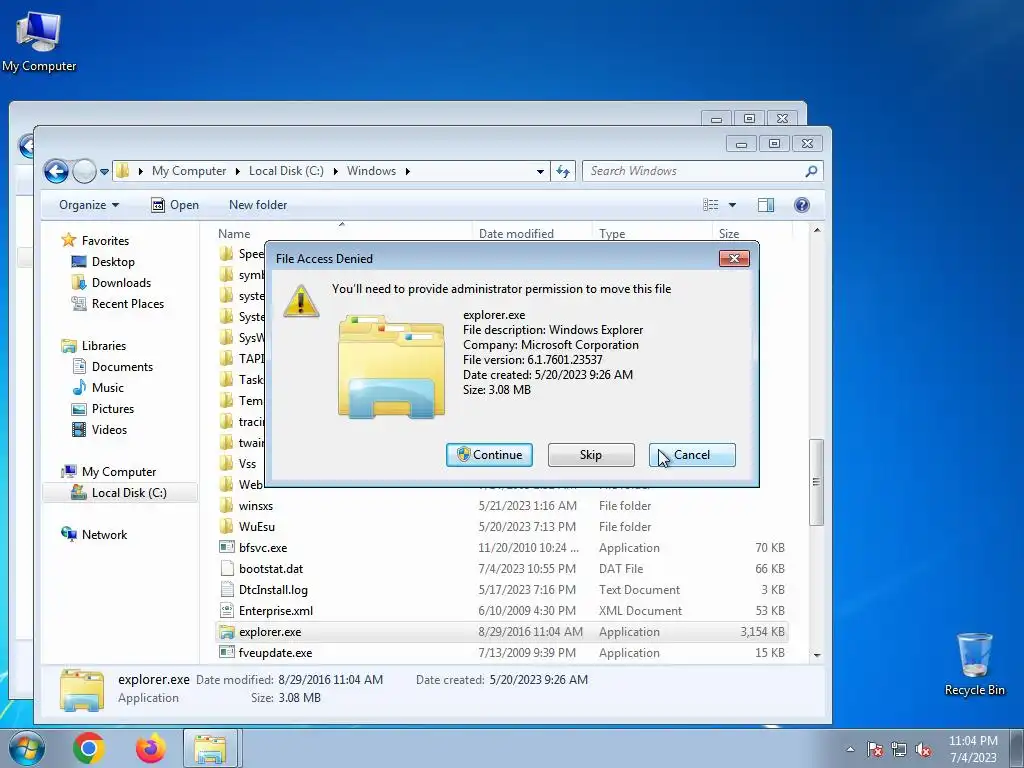Open Music library
Viewport: 1024px width, 768px height.
pyautogui.click(x=97, y=387)
